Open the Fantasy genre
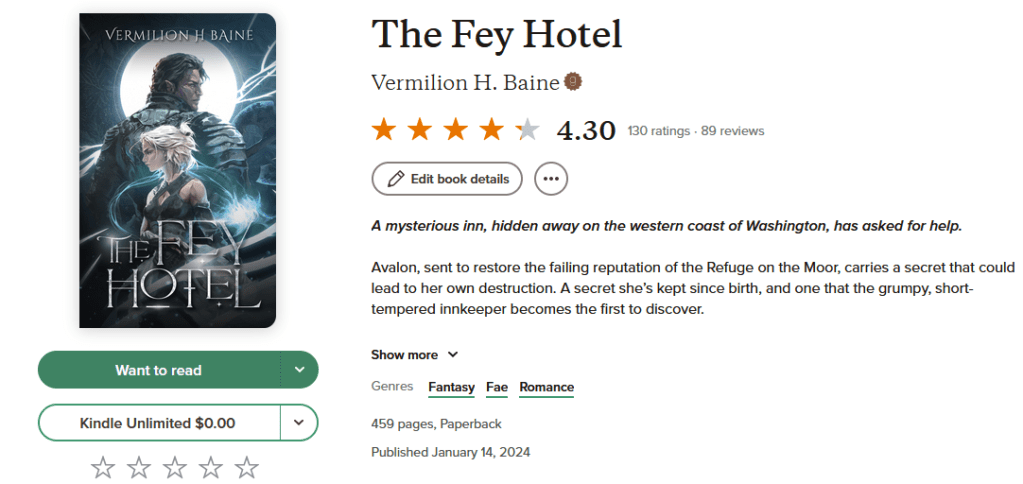 pos(451,388)
